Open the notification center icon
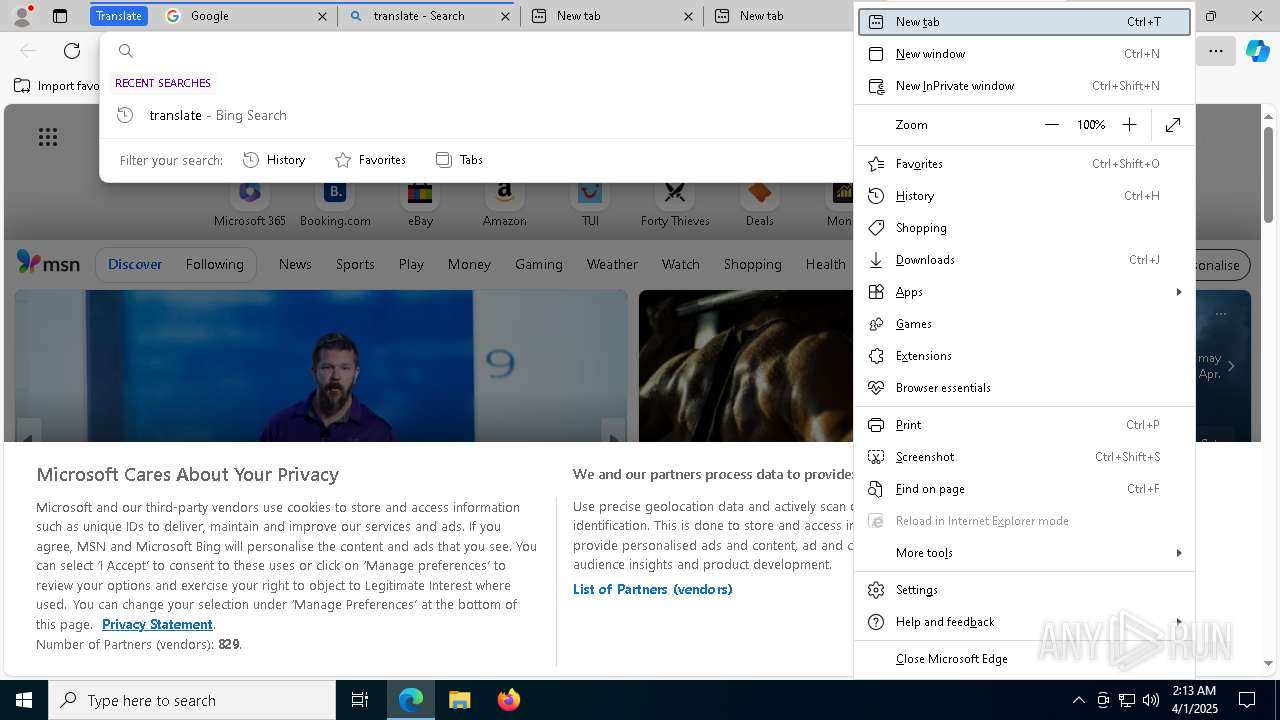Viewport: 1280px width, 720px height. pos(1247,700)
